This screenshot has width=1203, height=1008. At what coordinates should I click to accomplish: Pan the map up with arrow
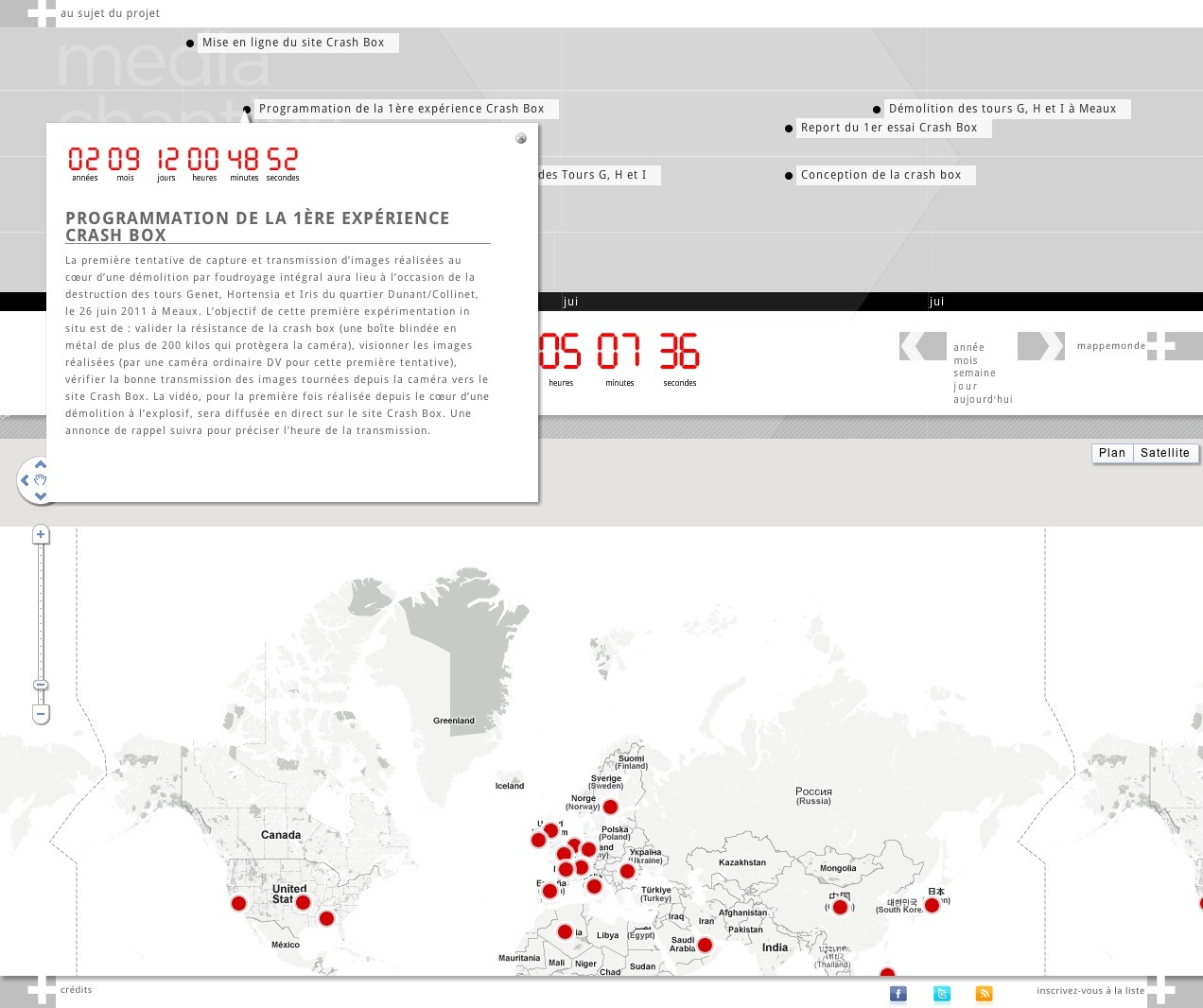pyautogui.click(x=41, y=464)
